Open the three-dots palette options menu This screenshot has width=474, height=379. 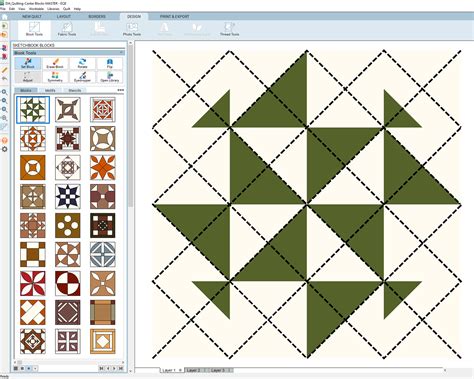pos(121,90)
